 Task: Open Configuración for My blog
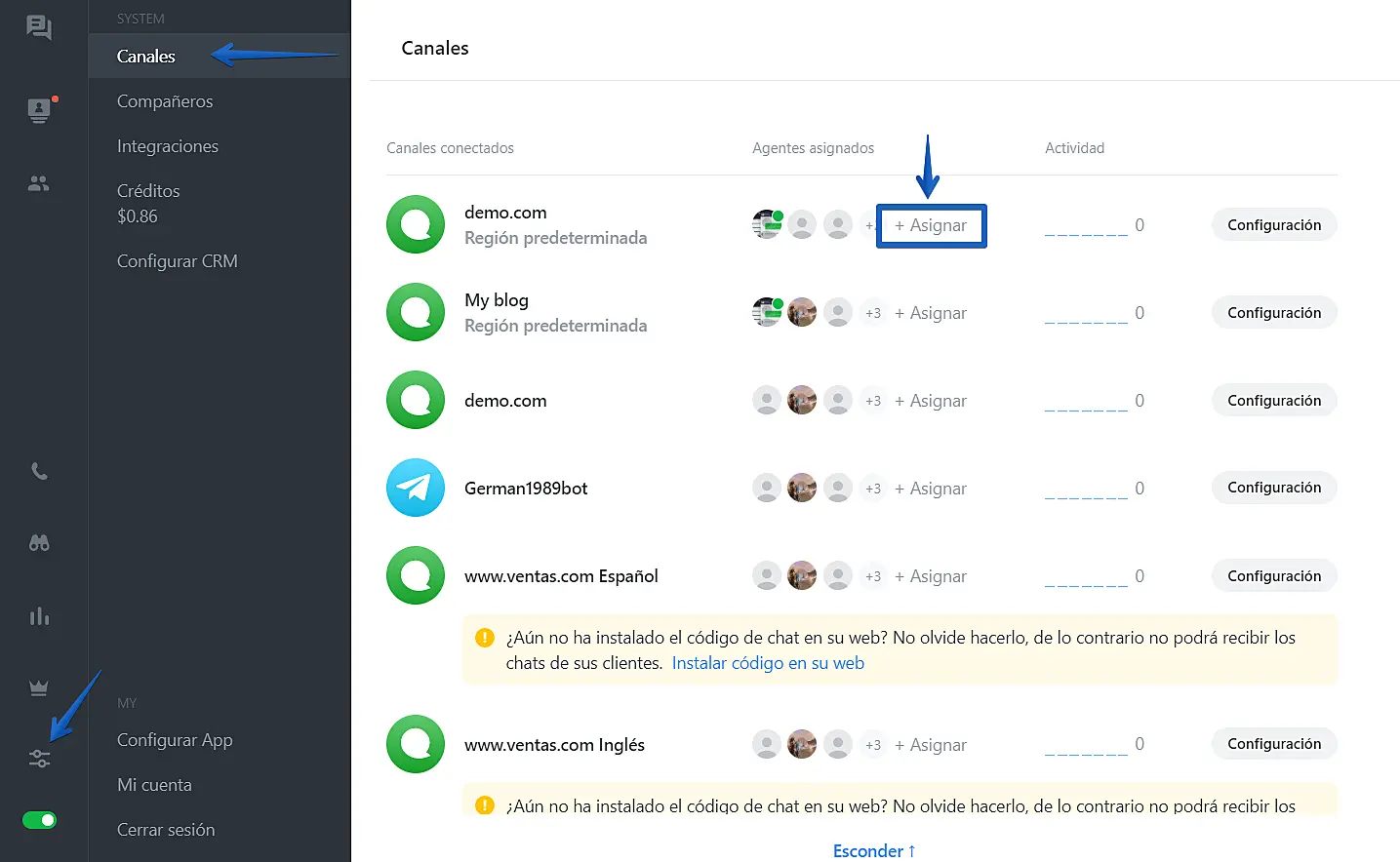coord(1274,312)
